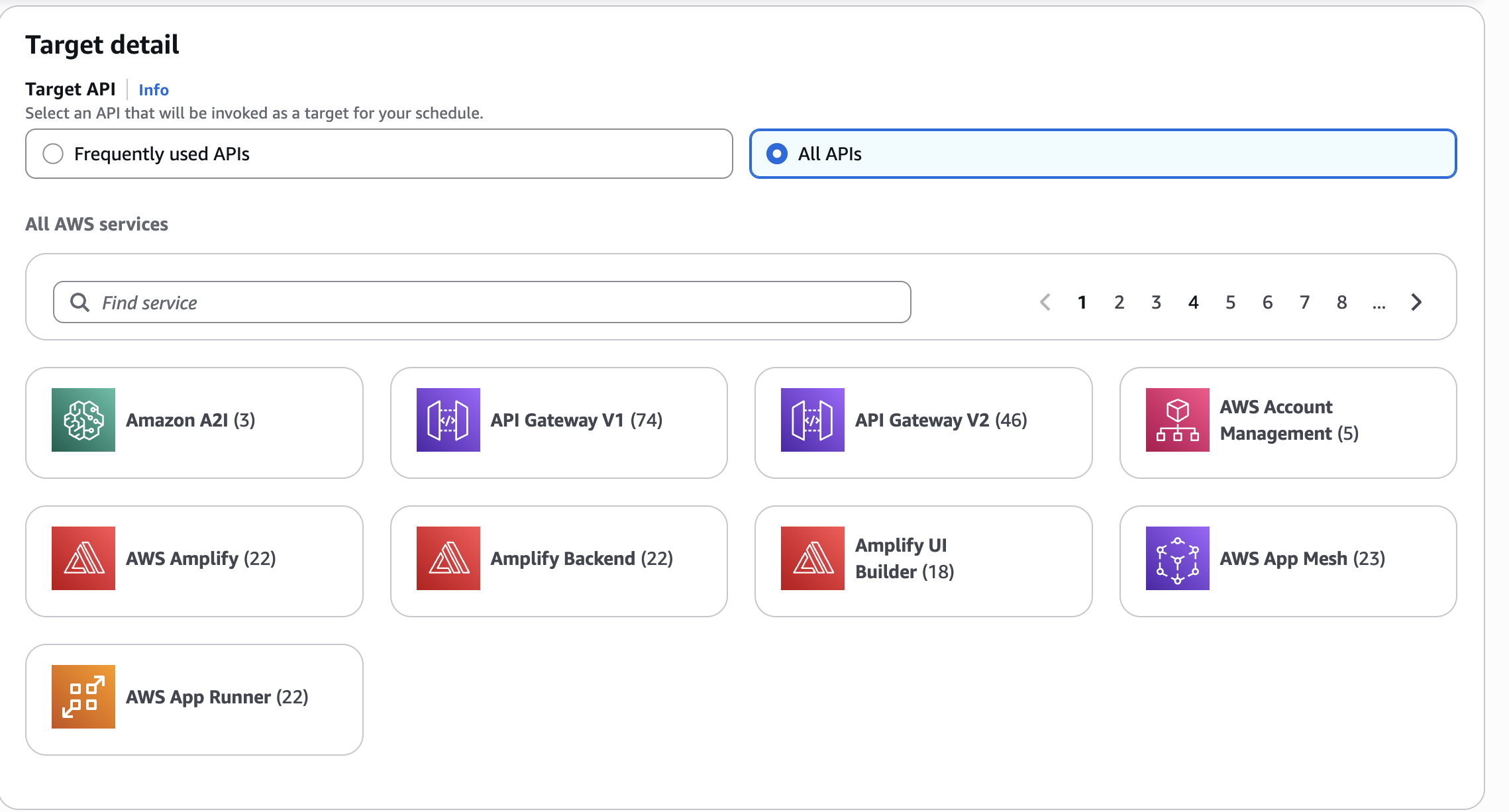The width and height of the screenshot is (1509, 812).
Task: Switch to page 5 of services
Action: pyautogui.click(x=1230, y=302)
